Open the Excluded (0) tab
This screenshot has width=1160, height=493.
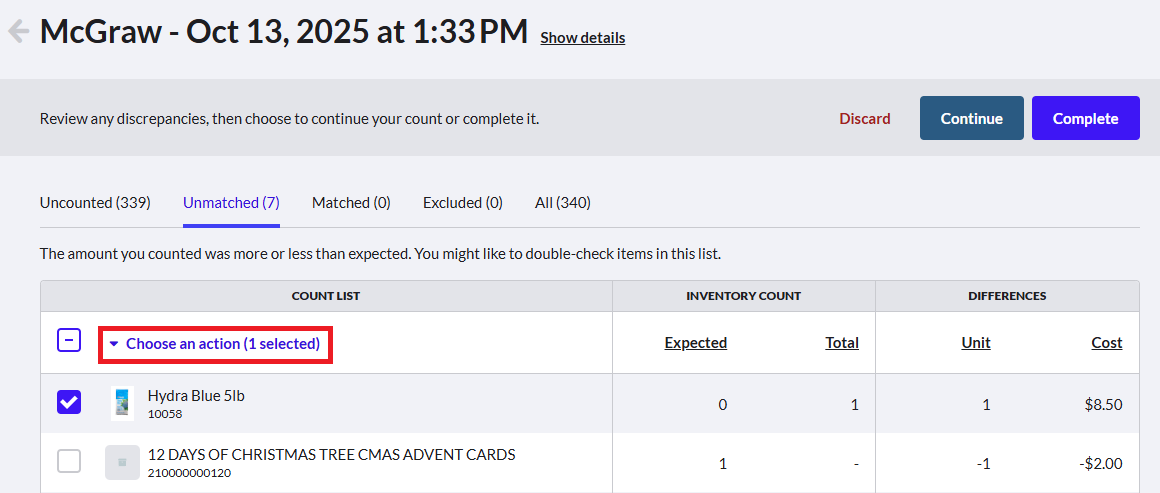click(463, 203)
